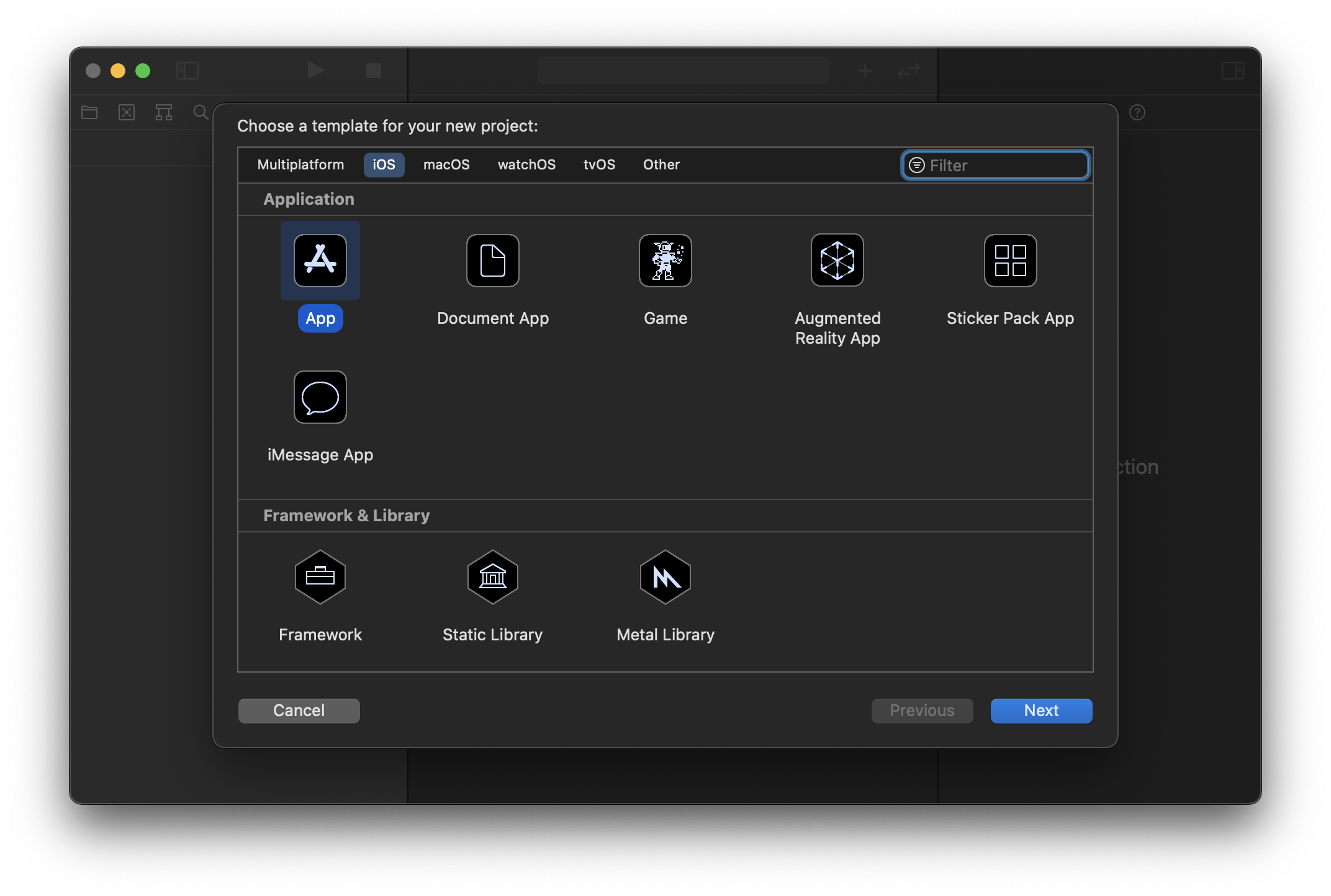Click the iMessage App label
The height and width of the screenshot is (896, 1331).
pyautogui.click(x=320, y=455)
